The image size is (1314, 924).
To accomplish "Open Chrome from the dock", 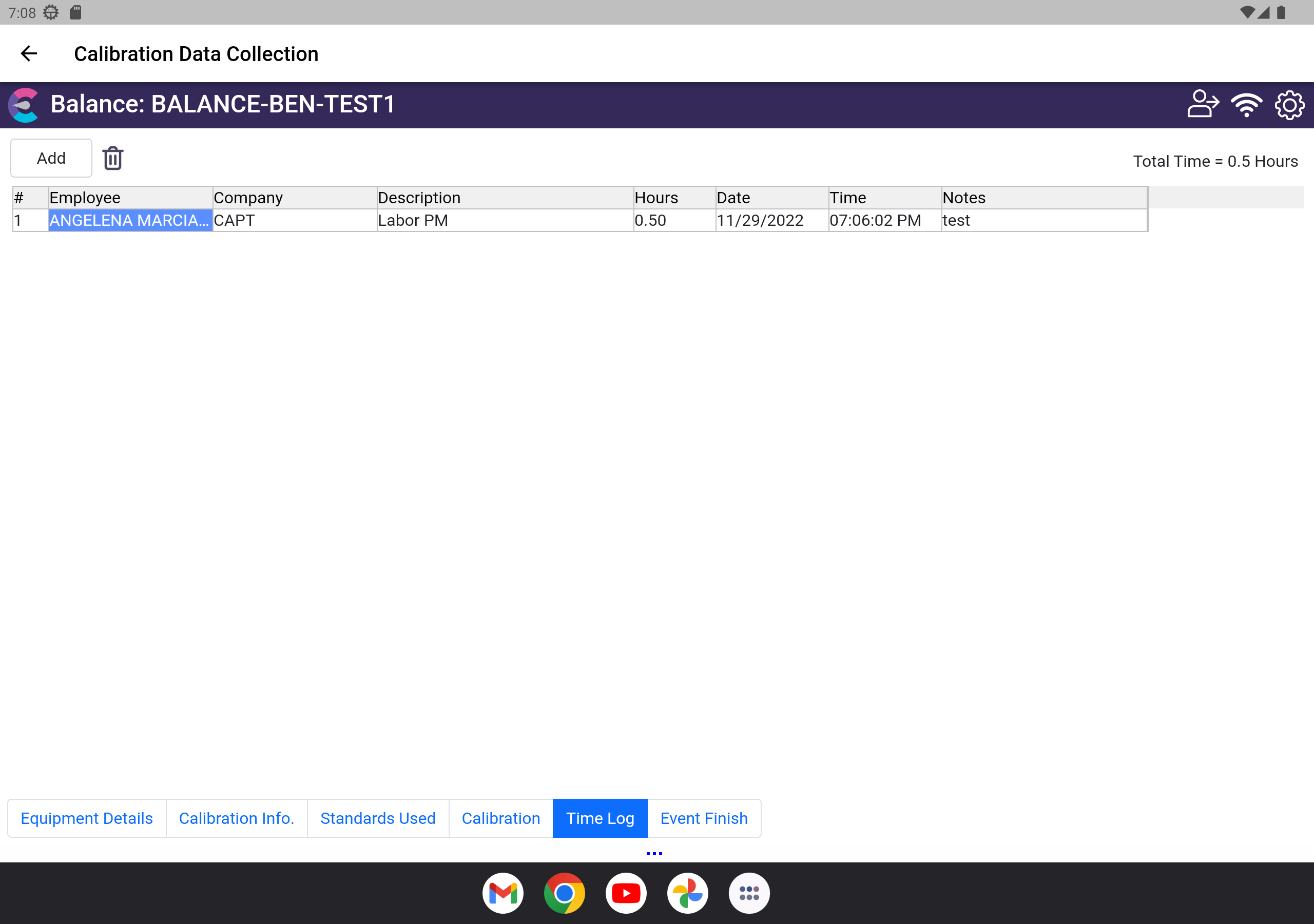I will (x=564, y=893).
